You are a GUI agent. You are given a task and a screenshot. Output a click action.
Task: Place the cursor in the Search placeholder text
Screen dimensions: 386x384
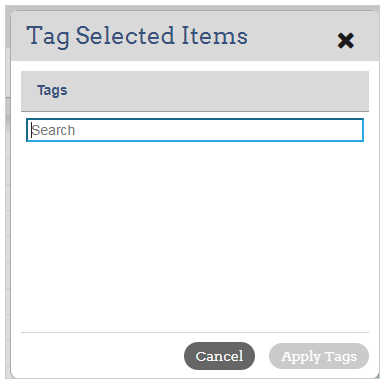tap(53, 130)
